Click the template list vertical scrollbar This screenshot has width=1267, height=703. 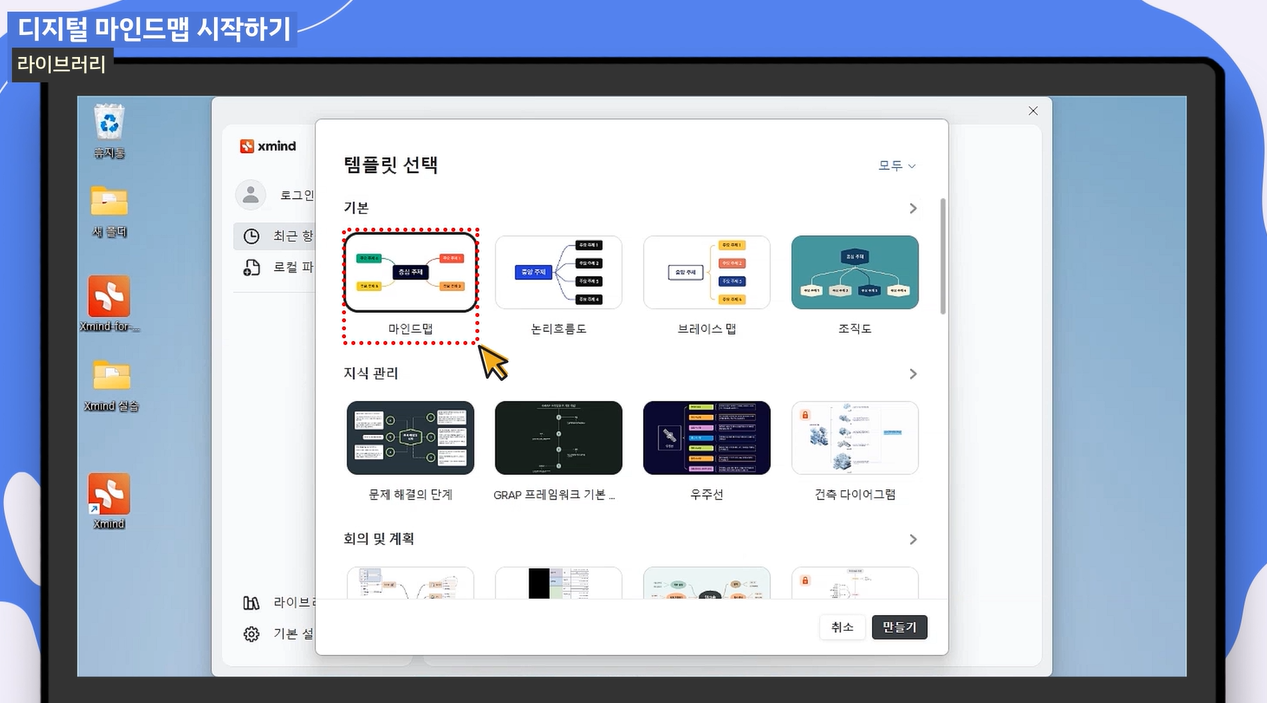(942, 256)
